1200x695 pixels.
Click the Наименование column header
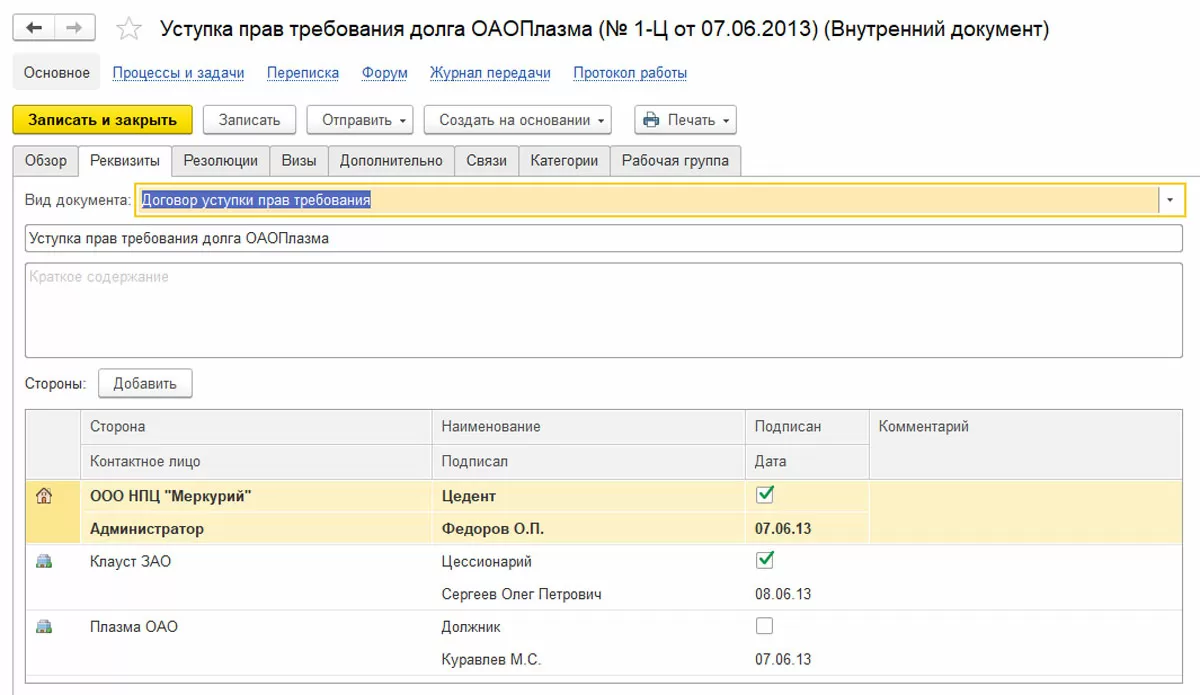pos(588,426)
